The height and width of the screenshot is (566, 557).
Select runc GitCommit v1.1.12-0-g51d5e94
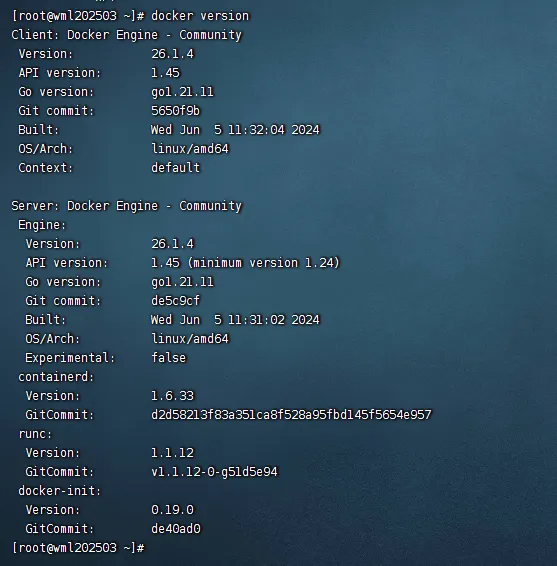214,472
